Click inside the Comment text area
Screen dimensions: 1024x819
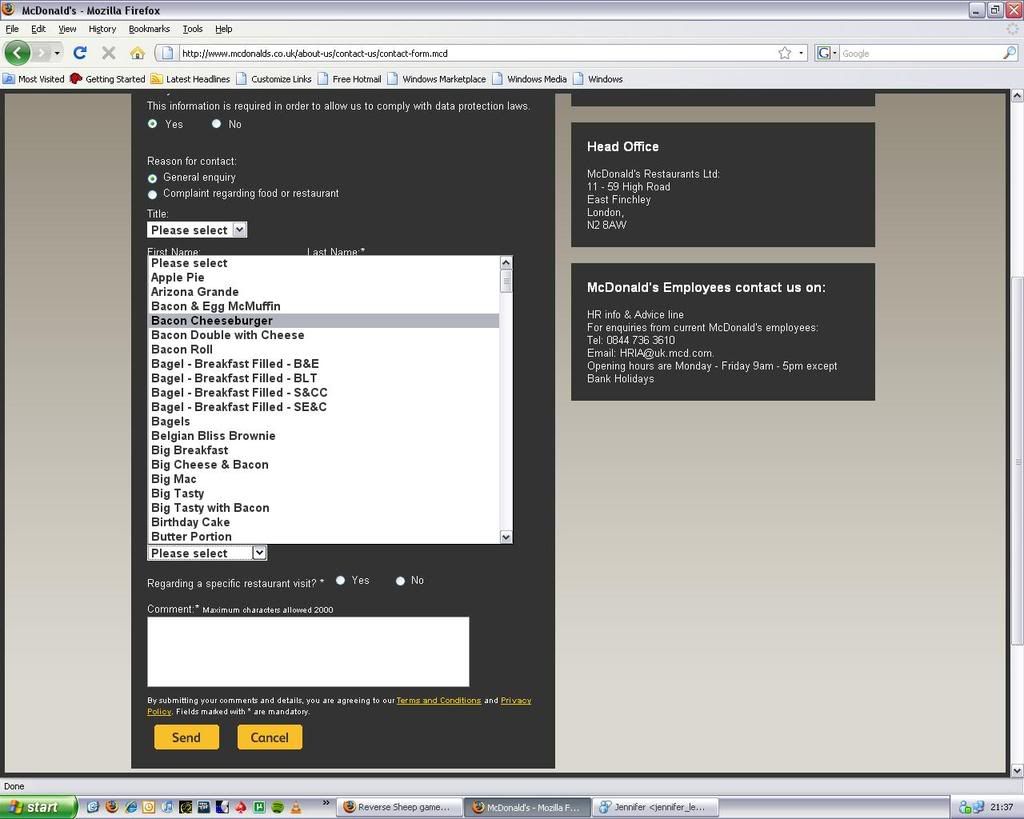pyautogui.click(x=308, y=652)
